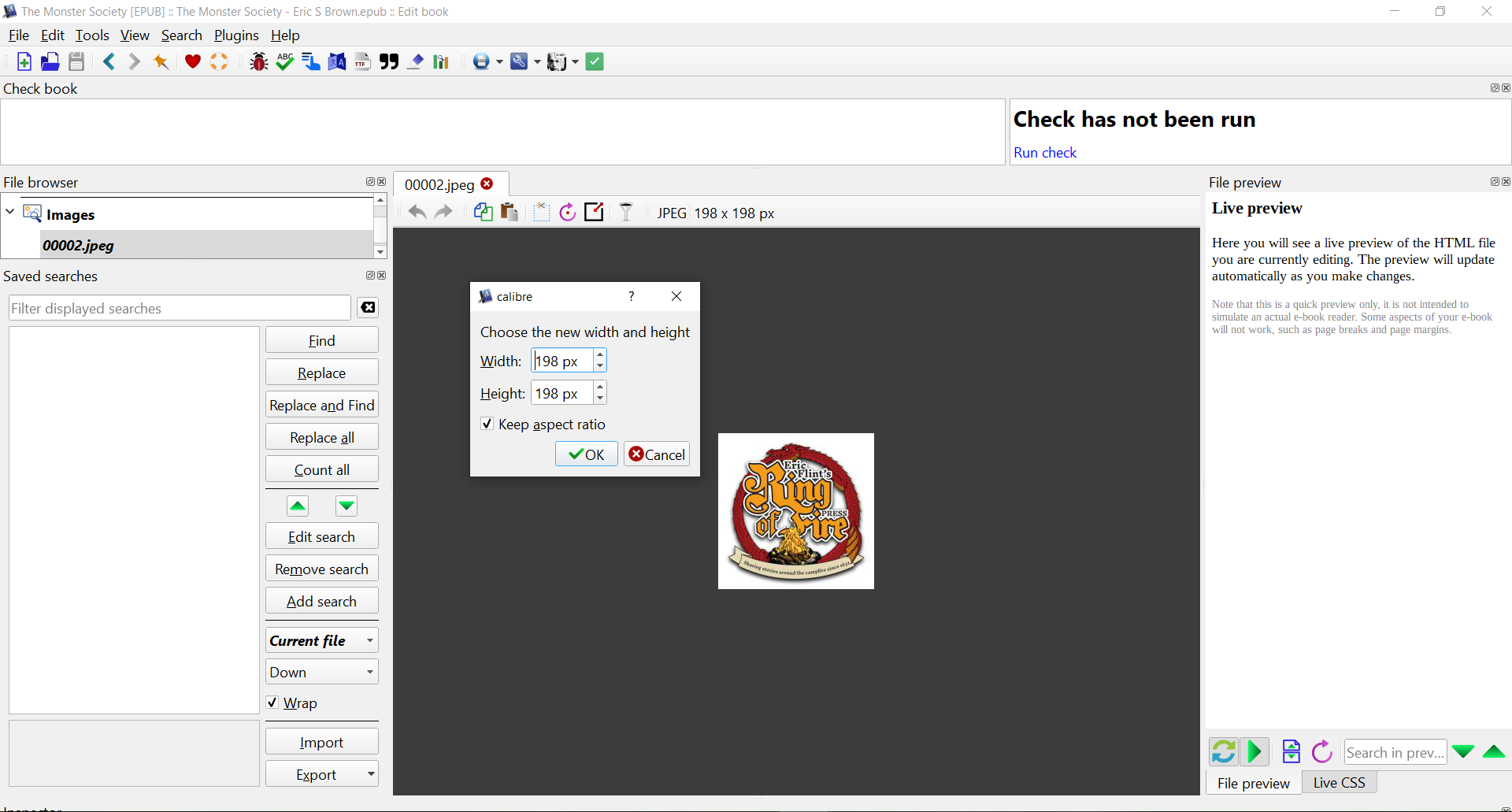Clear the saved searches filter box
The image size is (1512, 812).
coord(368,307)
